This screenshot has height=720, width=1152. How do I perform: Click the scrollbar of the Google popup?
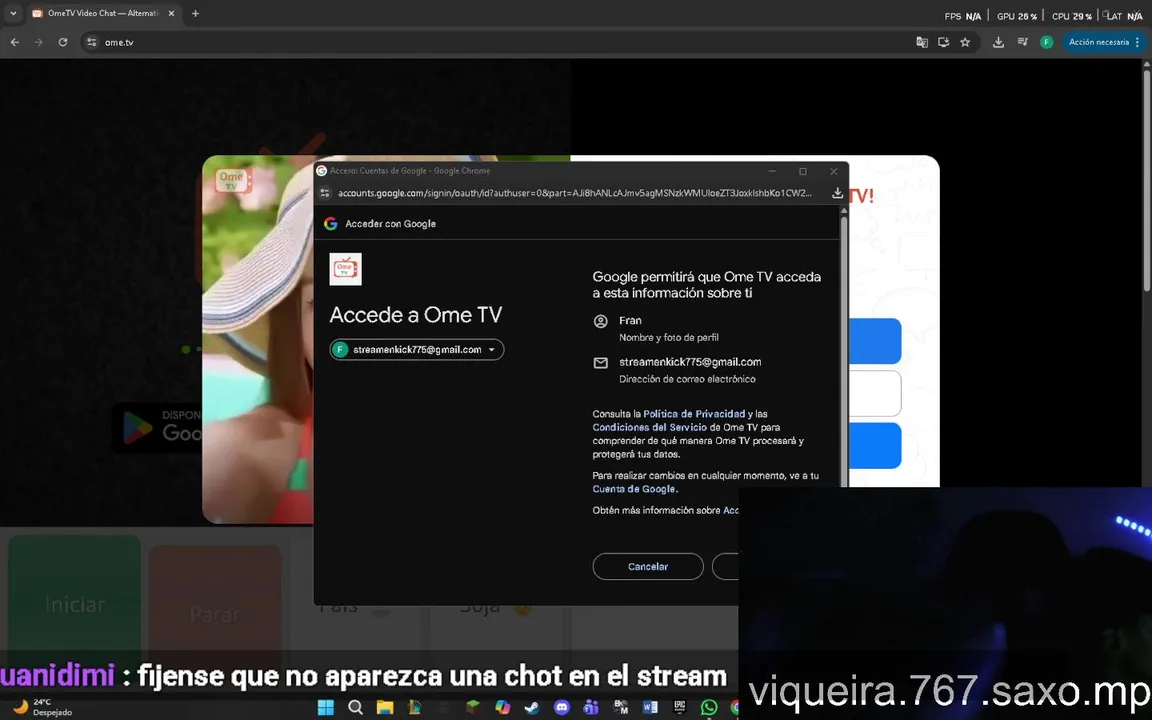click(843, 353)
